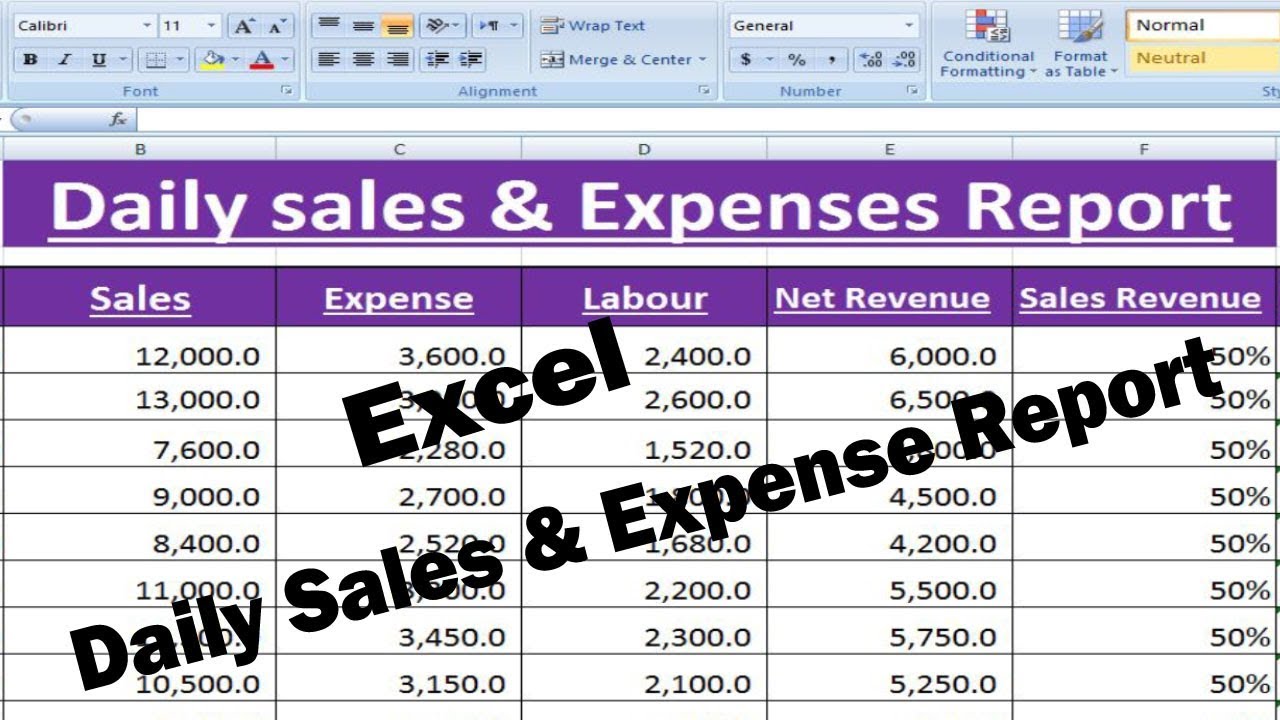Apply the Normal cell style
The image size is (1280, 720).
(x=1202, y=26)
